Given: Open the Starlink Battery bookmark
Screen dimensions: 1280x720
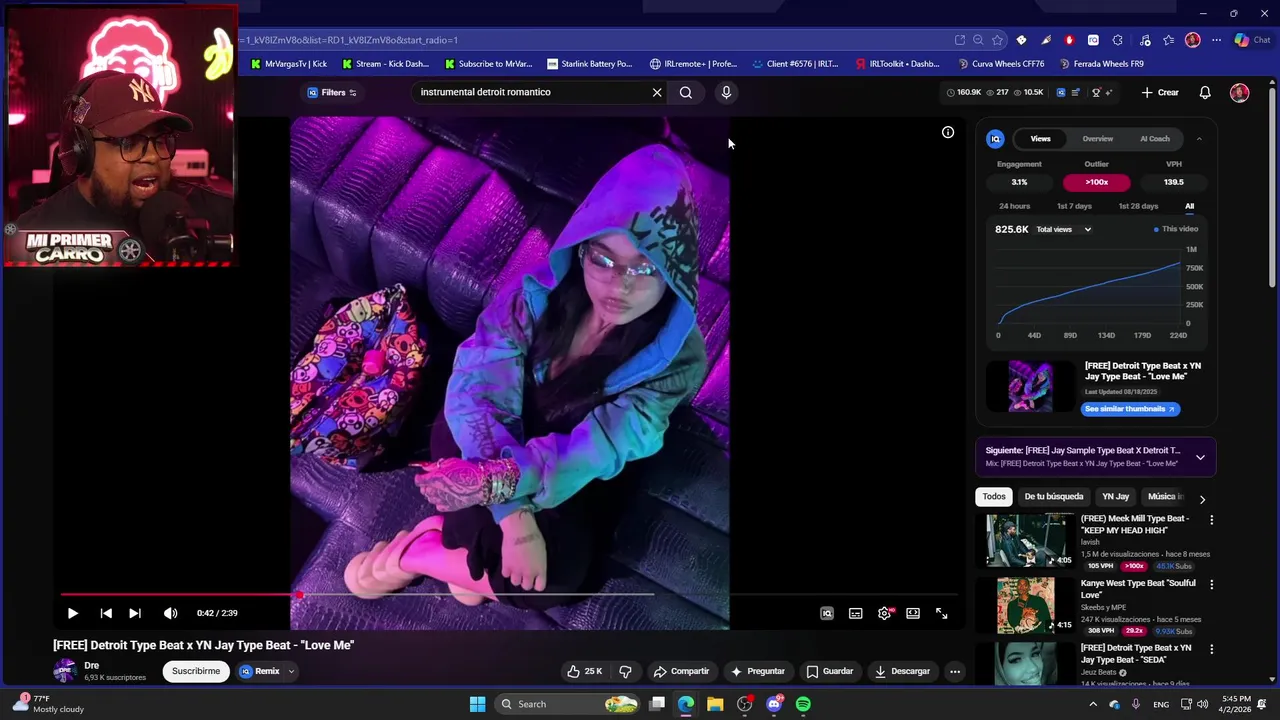Looking at the screenshot, I should coord(590,64).
